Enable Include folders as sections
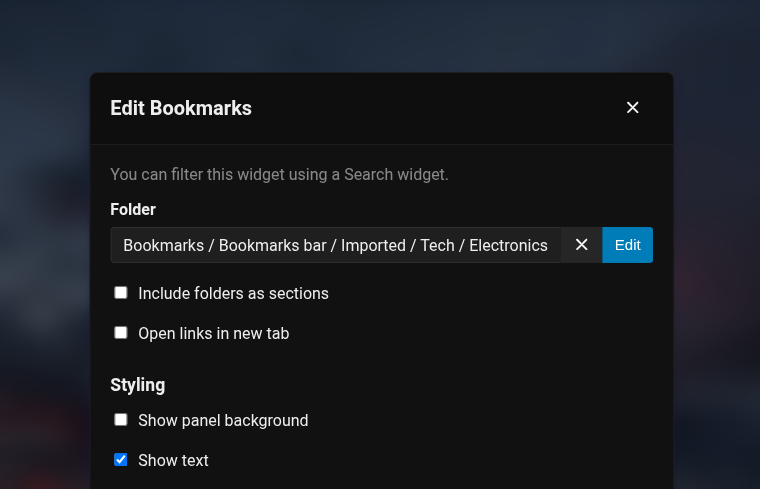 (121, 293)
